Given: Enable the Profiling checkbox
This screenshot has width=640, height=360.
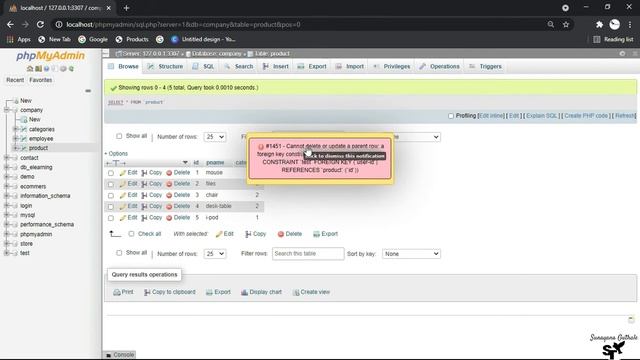Looking at the screenshot, I should [x=451, y=116].
